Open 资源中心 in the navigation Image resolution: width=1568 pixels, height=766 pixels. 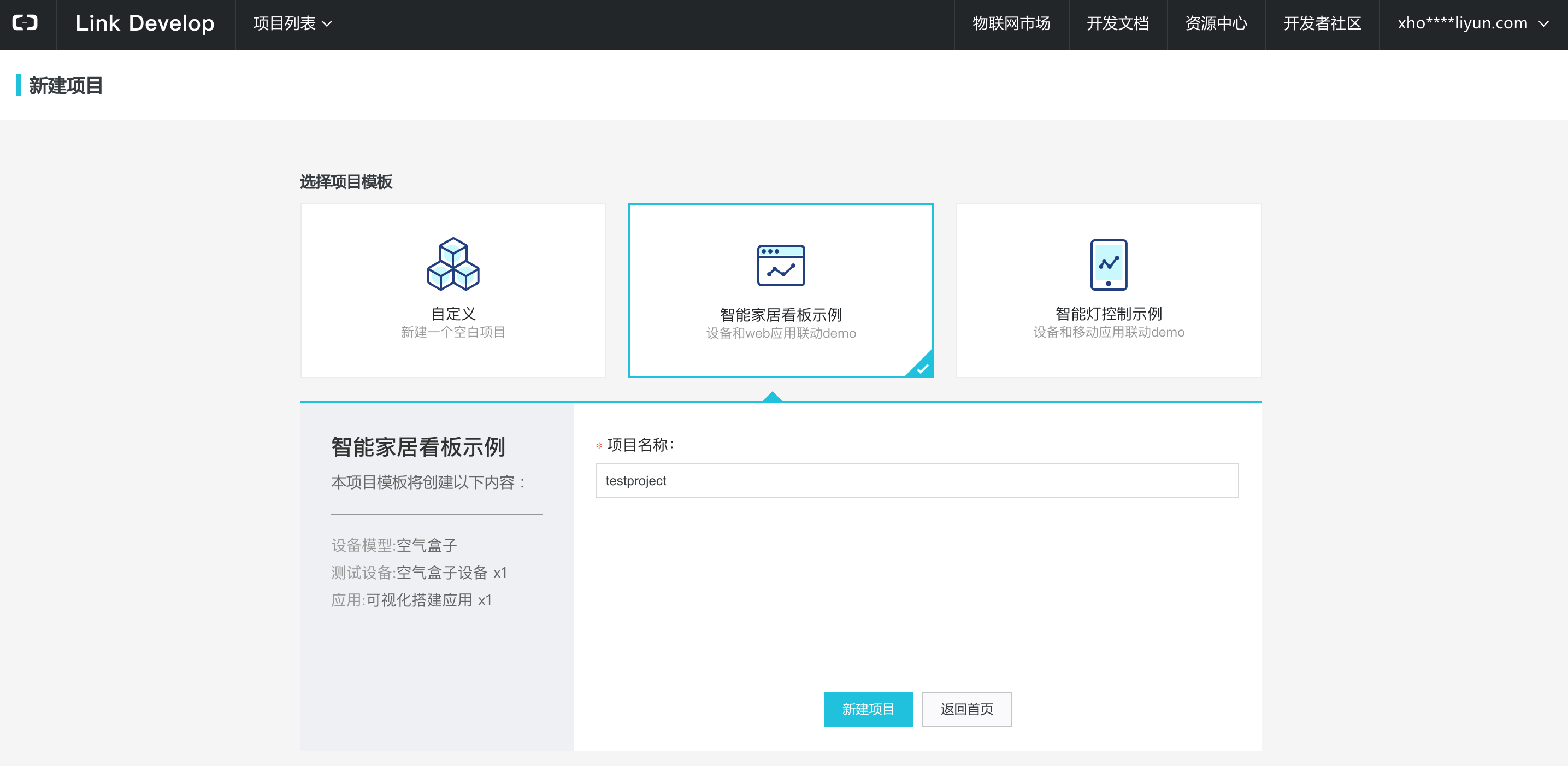(1216, 23)
